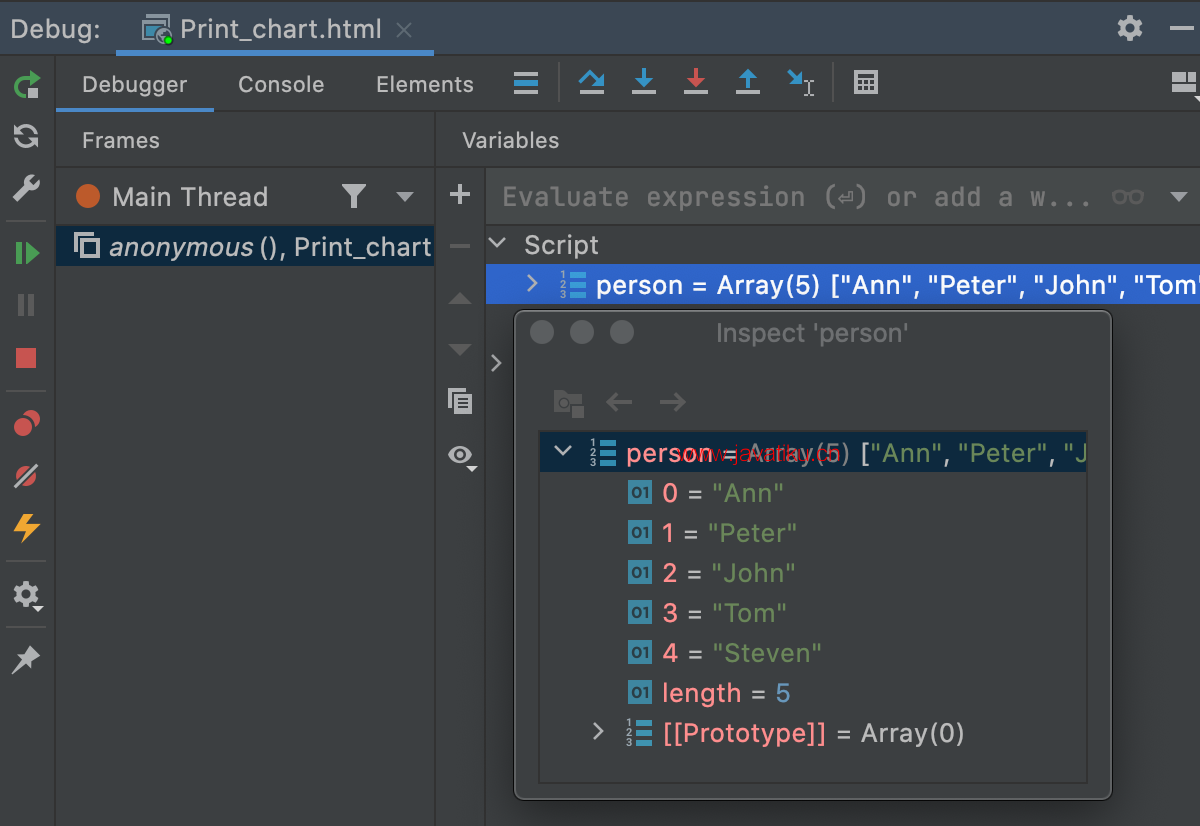Image resolution: width=1200 pixels, height=826 pixels.
Task: Open the left sidebar gear settings menu
Action: pos(27,596)
